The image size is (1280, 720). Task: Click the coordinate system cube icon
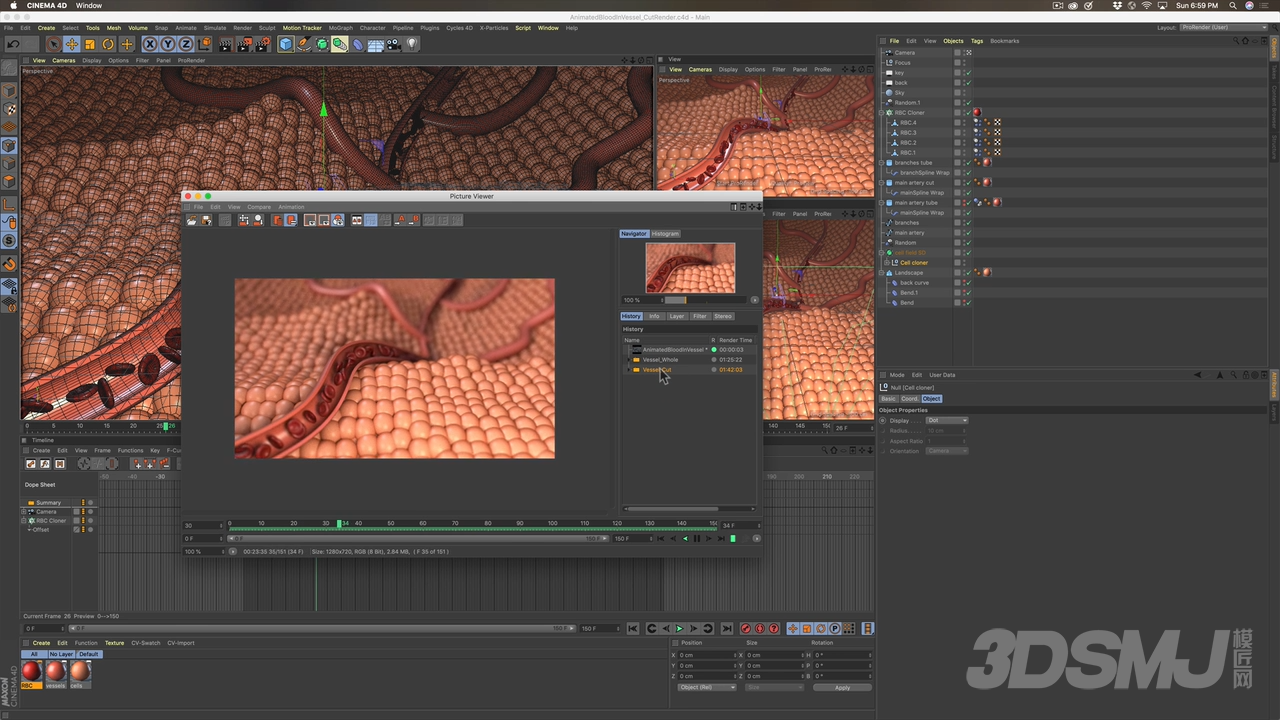coord(204,44)
